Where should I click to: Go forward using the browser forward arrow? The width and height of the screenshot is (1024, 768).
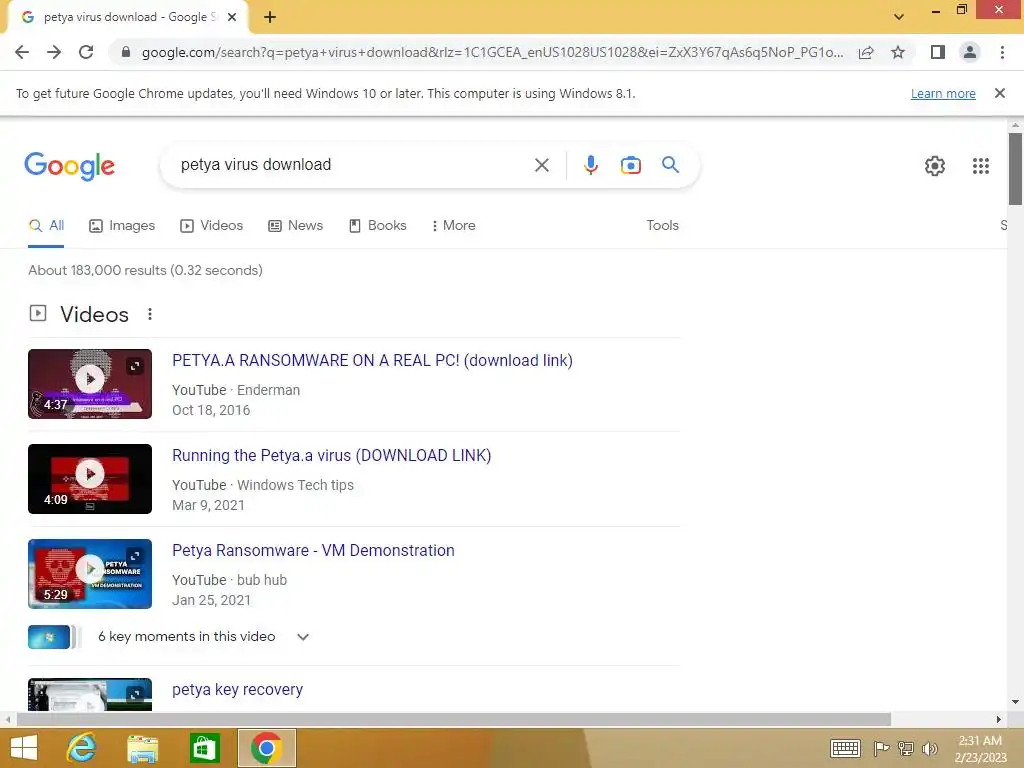click(x=54, y=52)
